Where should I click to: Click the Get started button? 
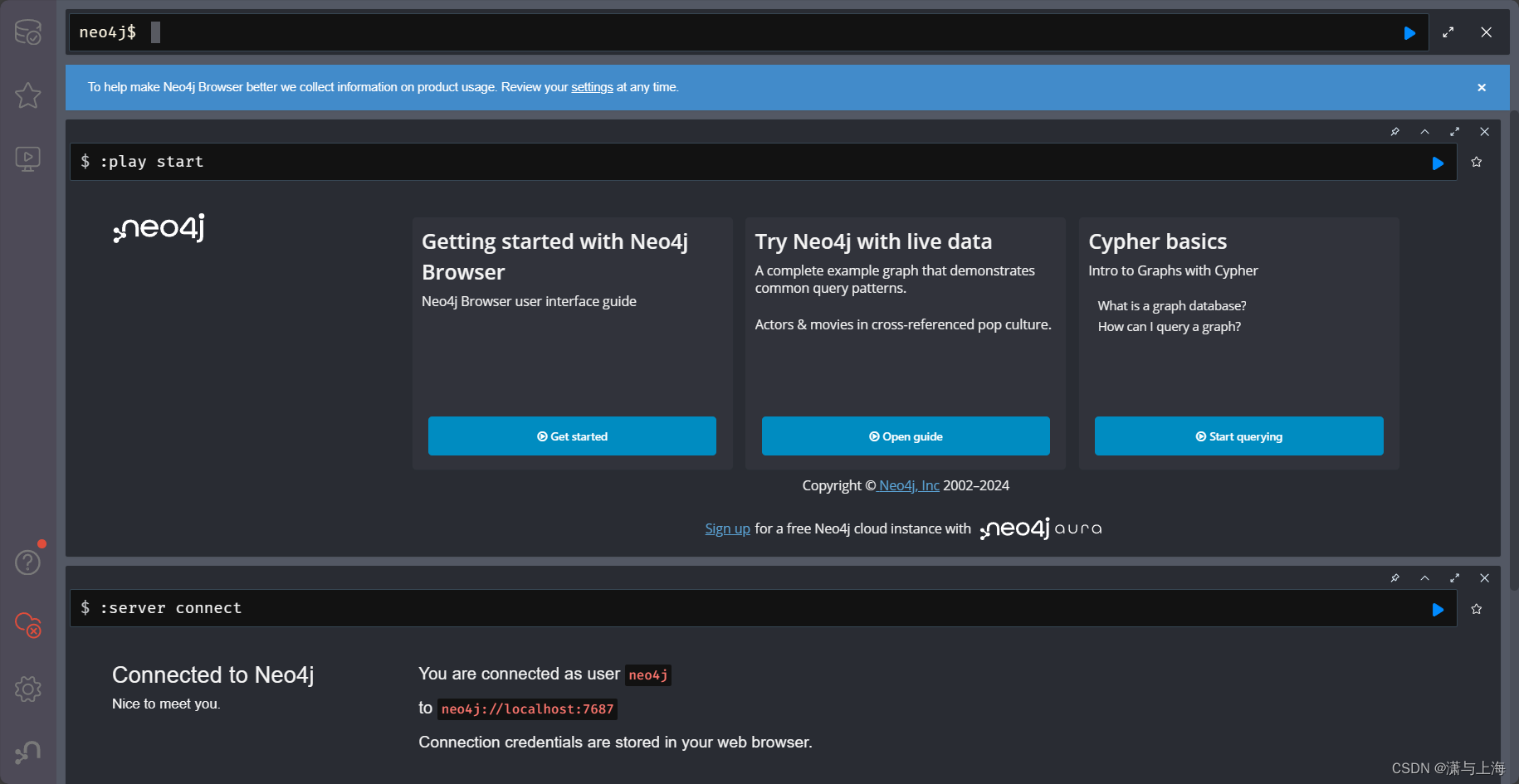572,436
